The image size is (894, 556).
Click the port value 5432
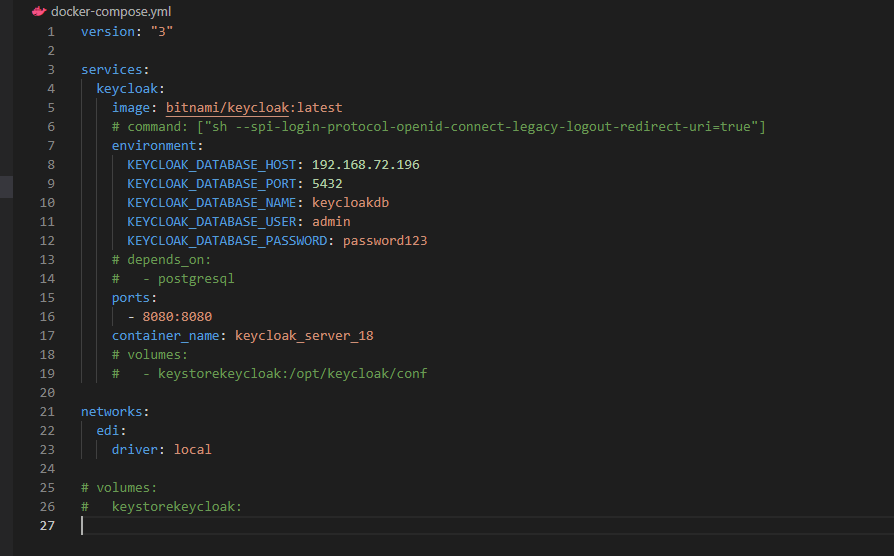[x=327, y=184]
